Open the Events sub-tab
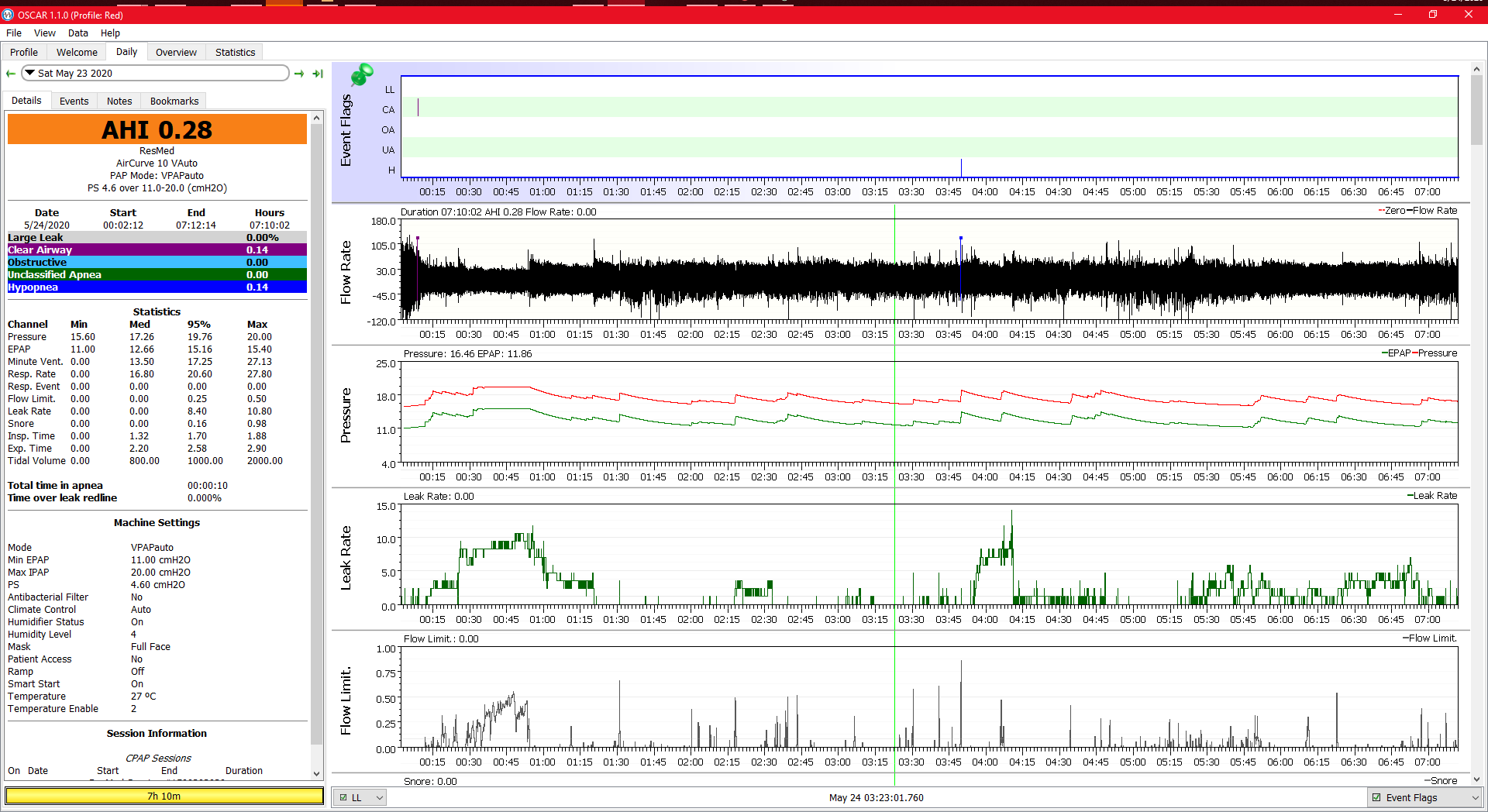Viewport: 1488px width, 812px height. [74, 101]
